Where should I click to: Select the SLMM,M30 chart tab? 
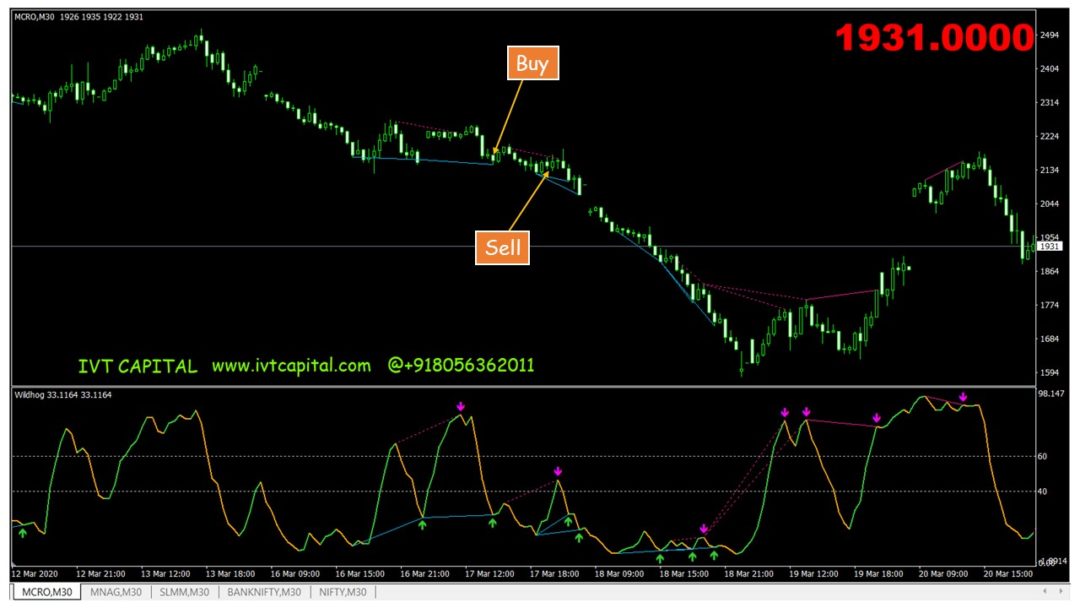point(184,592)
